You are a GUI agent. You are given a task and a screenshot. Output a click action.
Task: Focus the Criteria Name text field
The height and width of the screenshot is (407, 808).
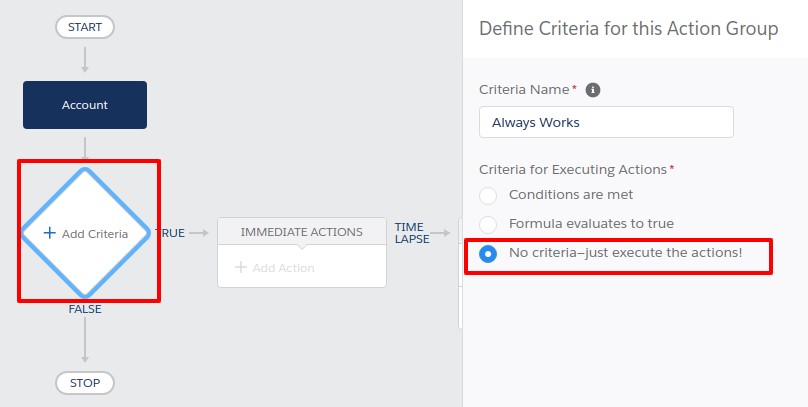[606, 122]
